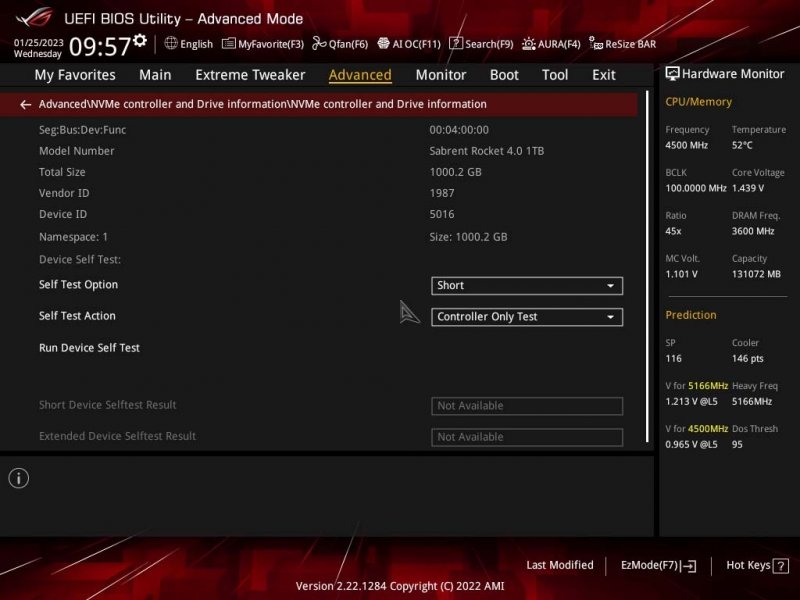Click the 146 pts cooler score
The height and width of the screenshot is (600, 800).
point(748,359)
